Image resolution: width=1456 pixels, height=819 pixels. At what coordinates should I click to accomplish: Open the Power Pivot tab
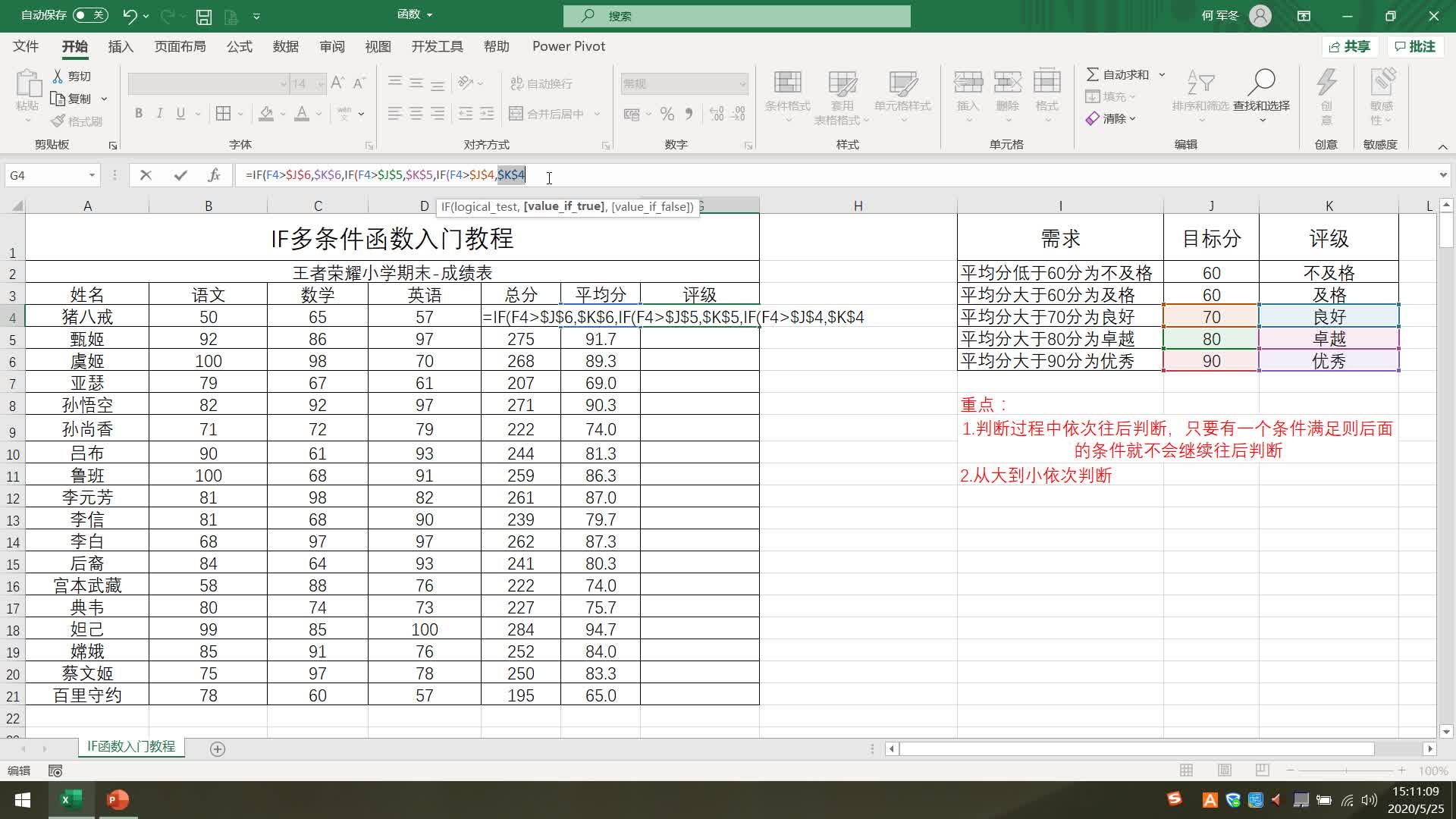click(569, 46)
